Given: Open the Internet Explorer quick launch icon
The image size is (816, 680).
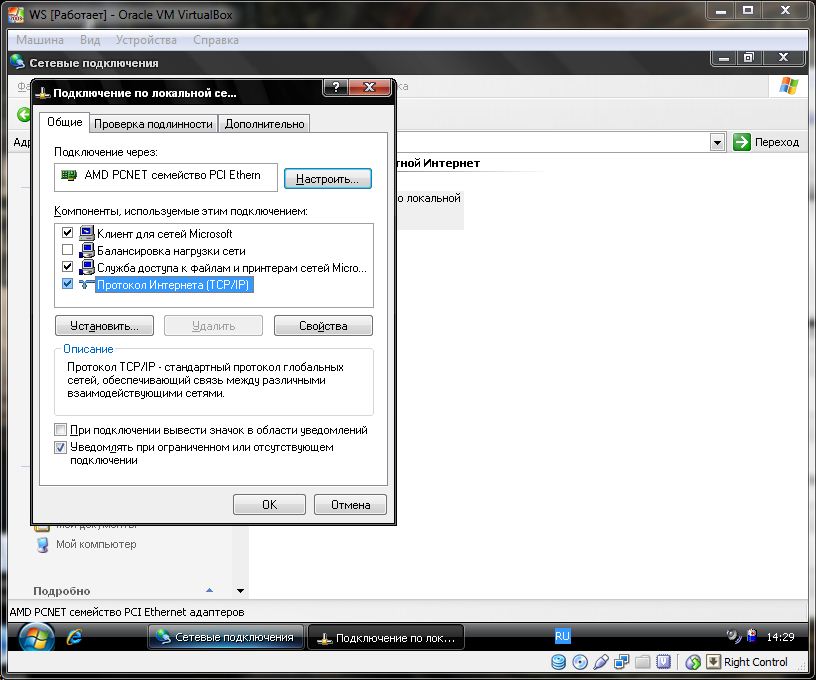Looking at the screenshot, I should coord(75,637).
